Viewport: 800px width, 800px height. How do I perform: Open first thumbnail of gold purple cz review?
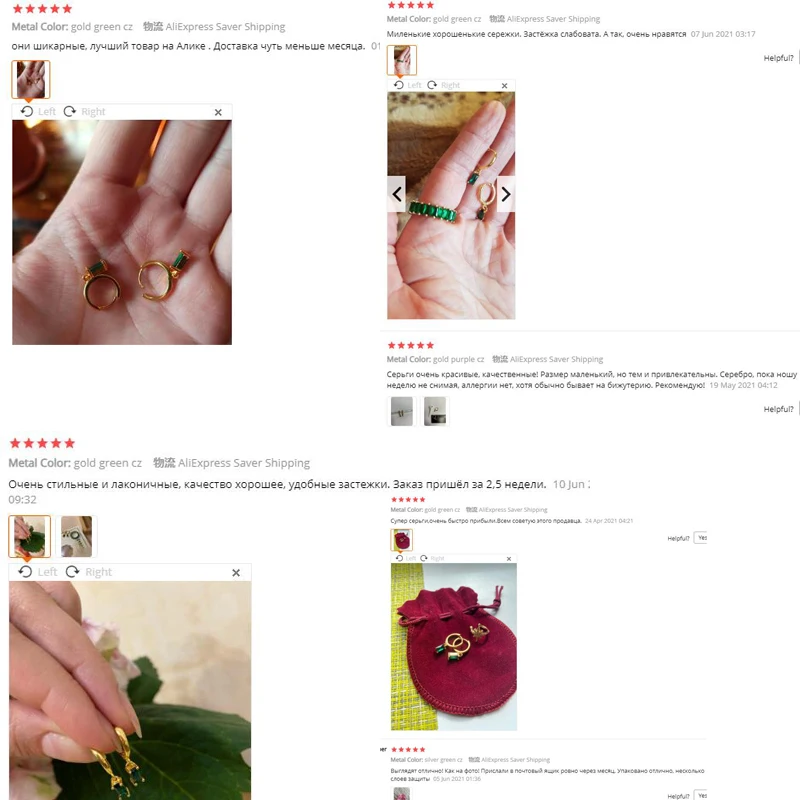pyautogui.click(x=402, y=411)
